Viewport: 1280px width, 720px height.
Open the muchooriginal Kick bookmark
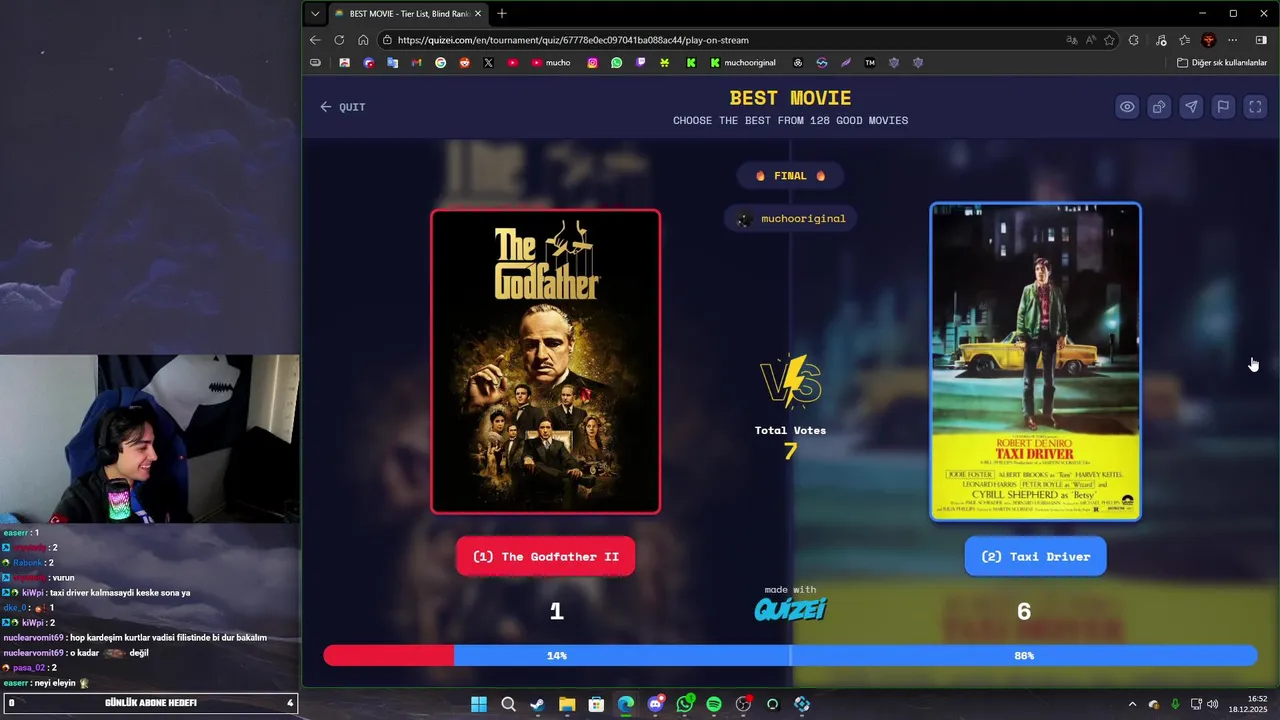pos(743,62)
